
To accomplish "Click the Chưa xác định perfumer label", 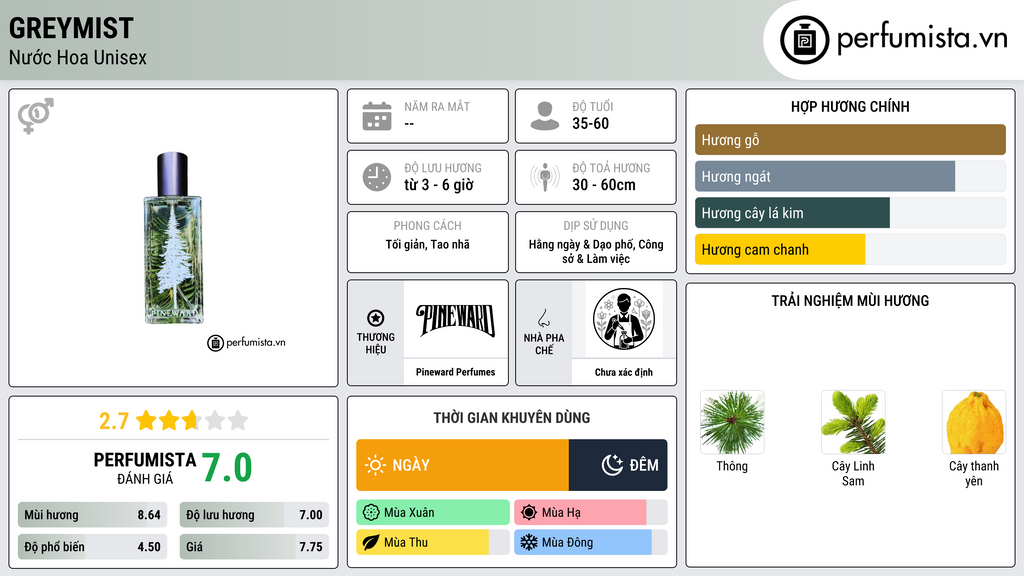I will (x=624, y=372).
